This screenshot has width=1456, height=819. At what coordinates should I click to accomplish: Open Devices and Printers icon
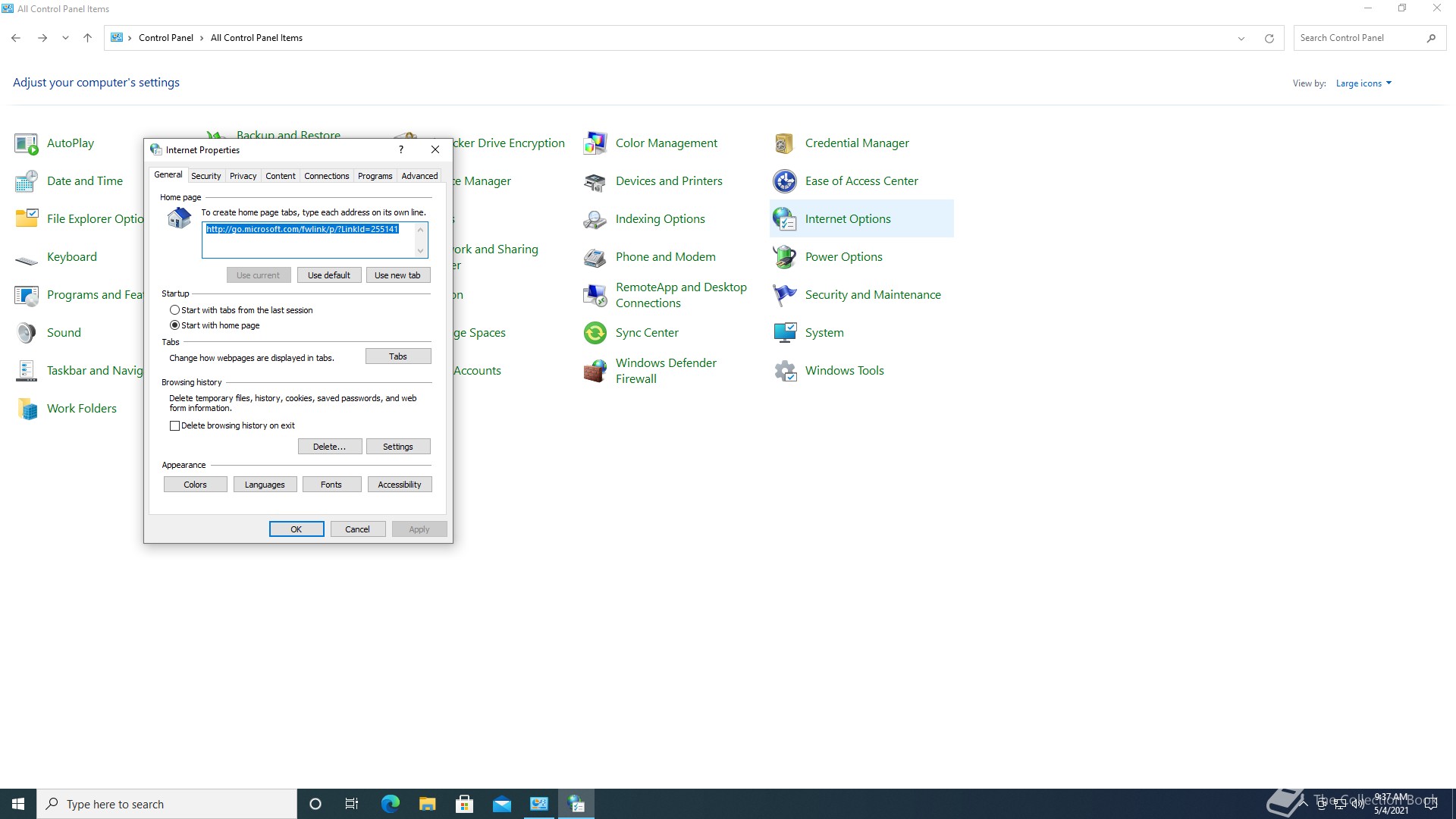(595, 181)
